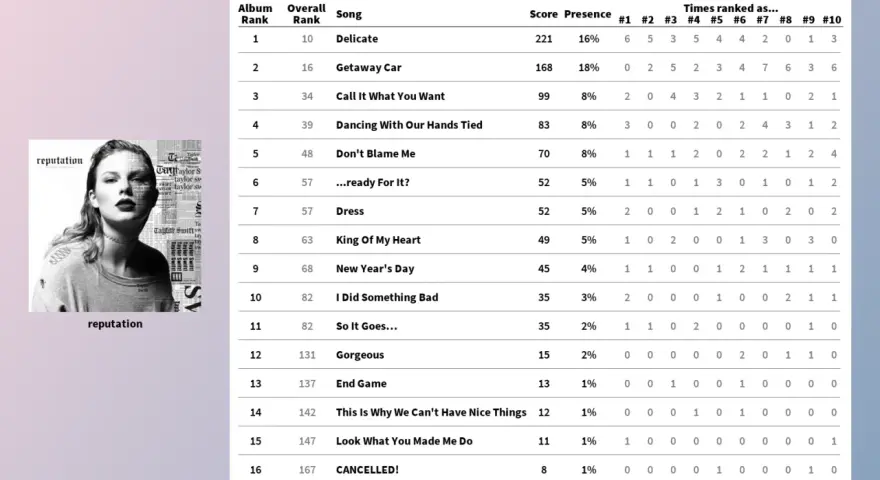
Task: Click the Overall Rank column header
Action: pyautogui.click(x=306, y=14)
